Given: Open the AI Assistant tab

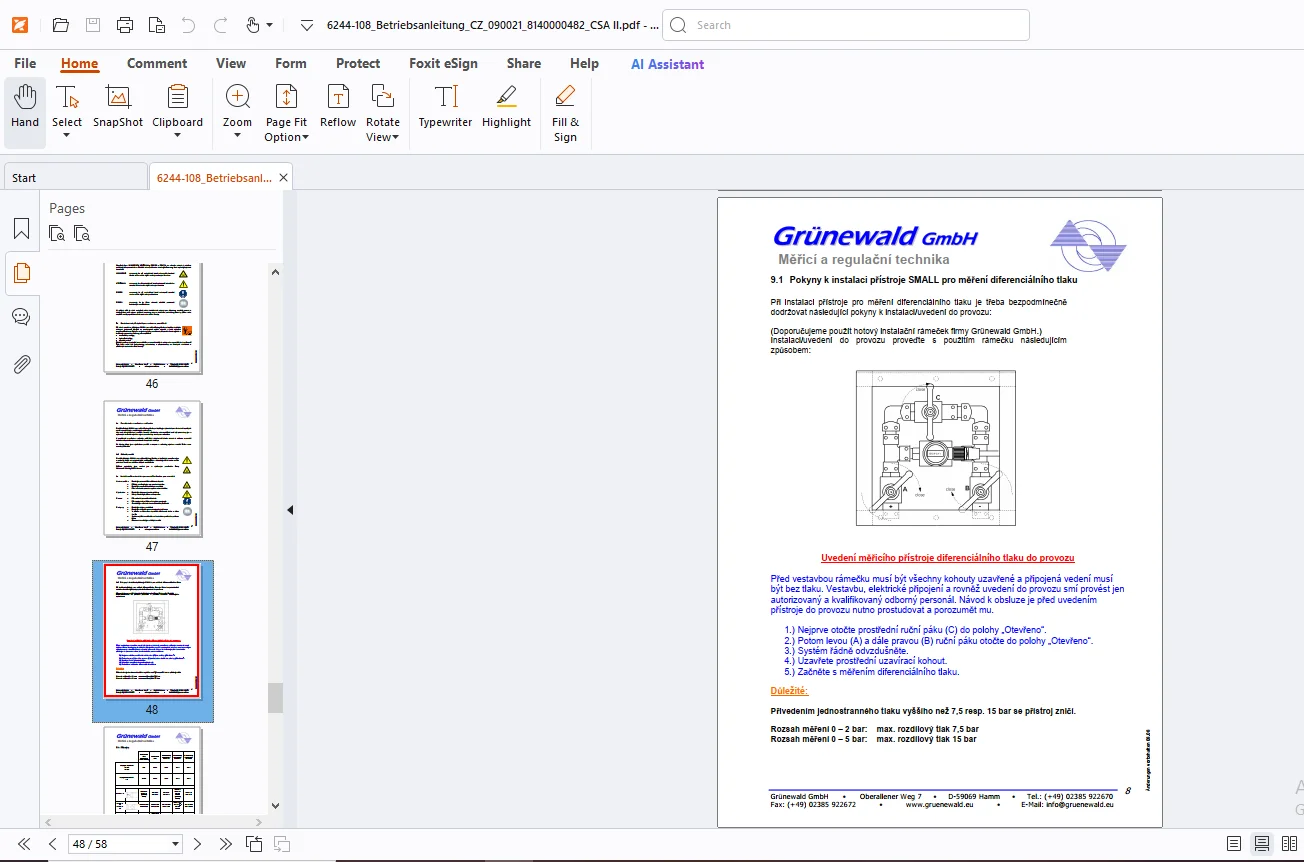Looking at the screenshot, I should [x=667, y=63].
